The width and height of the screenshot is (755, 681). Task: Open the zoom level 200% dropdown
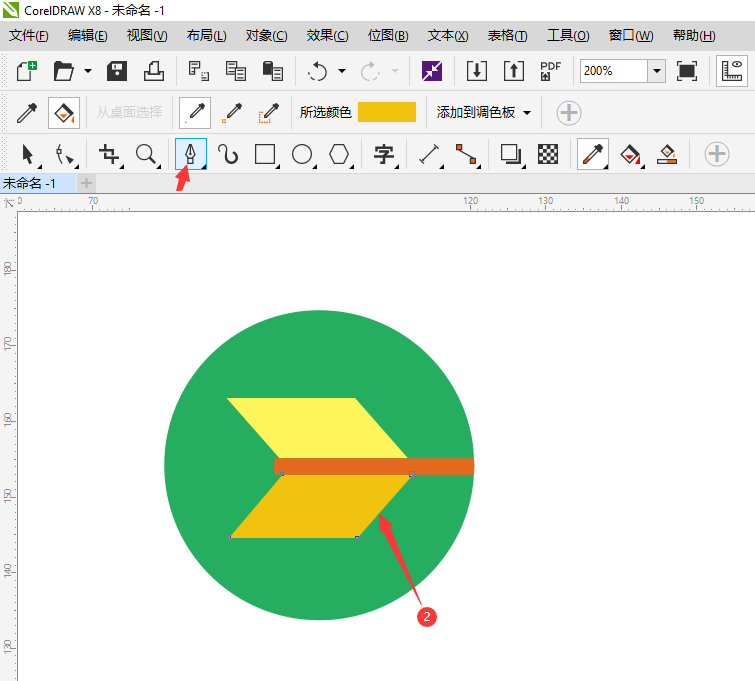(656, 72)
